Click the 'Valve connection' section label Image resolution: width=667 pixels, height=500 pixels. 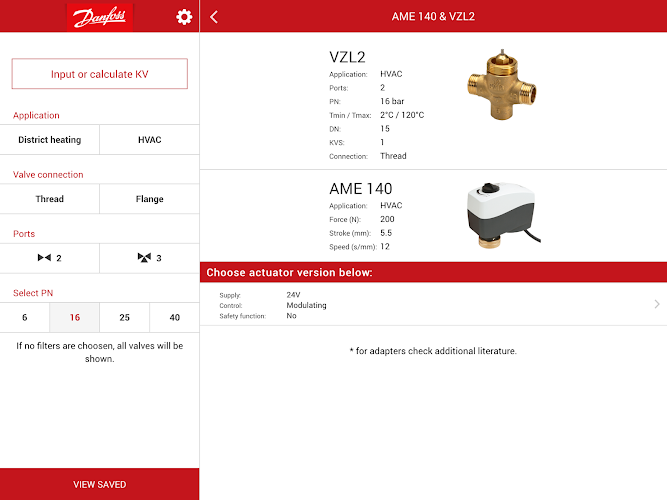tap(48, 174)
